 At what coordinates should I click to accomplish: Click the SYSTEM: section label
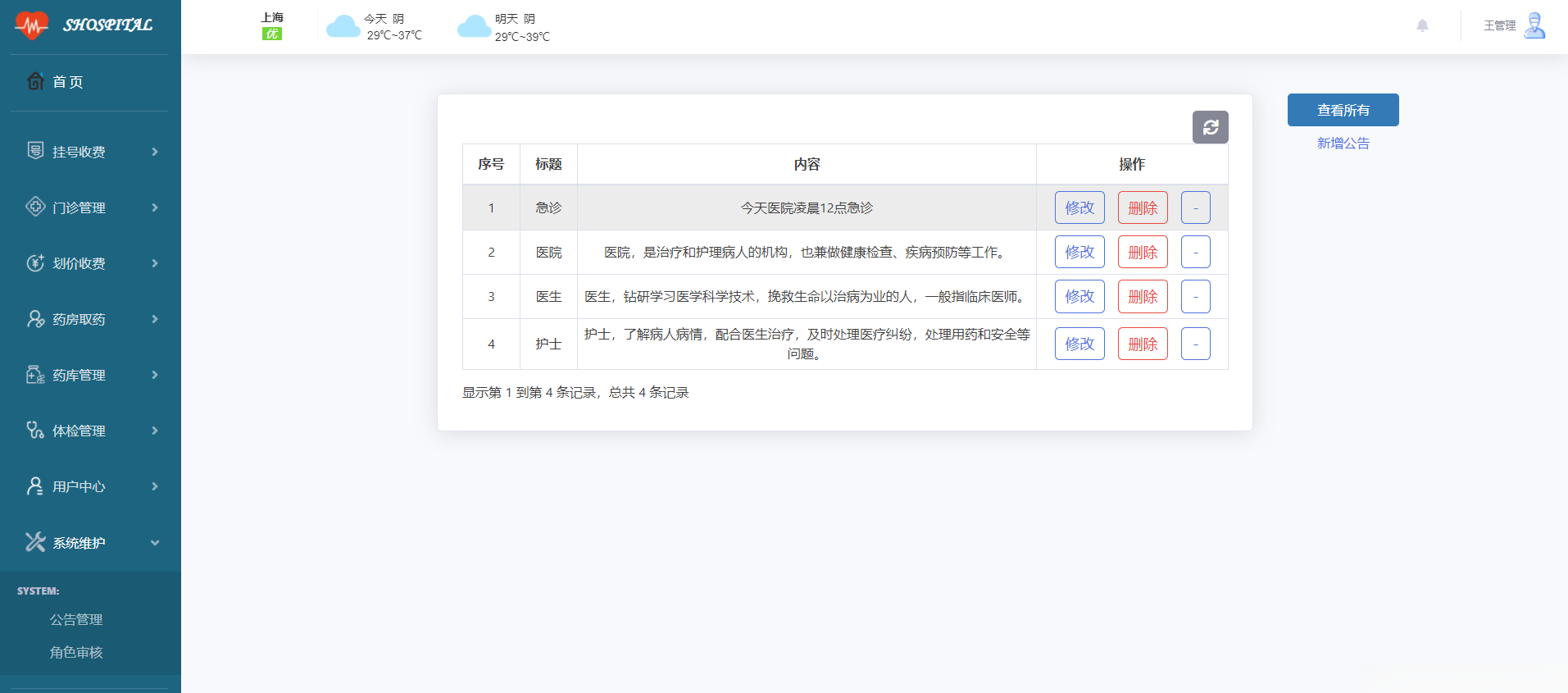[x=38, y=590]
